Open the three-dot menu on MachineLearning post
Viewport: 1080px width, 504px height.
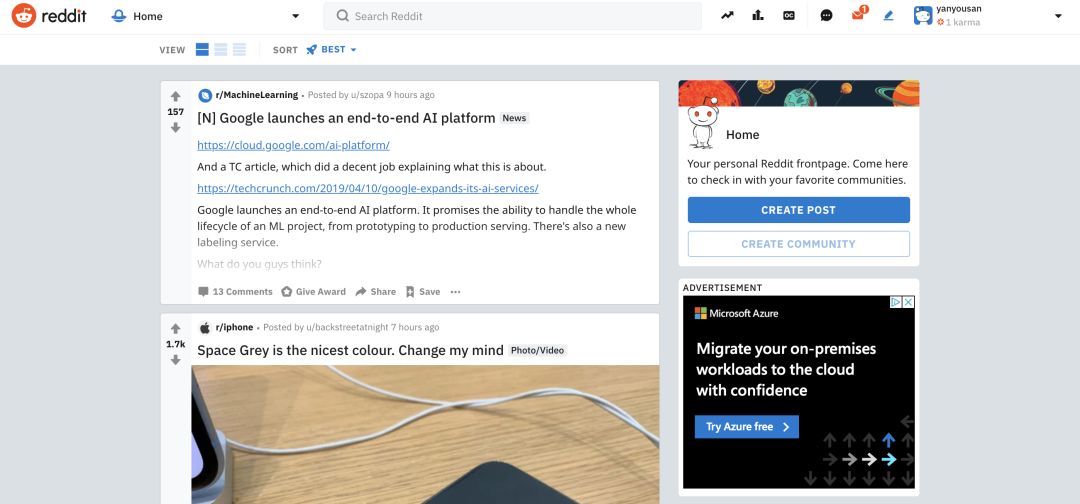pyautogui.click(x=455, y=292)
